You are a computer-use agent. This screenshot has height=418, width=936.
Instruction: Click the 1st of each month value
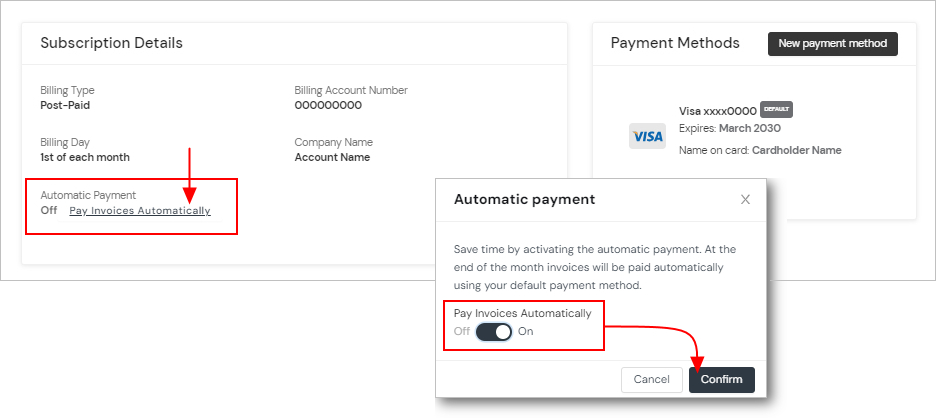coord(85,157)
